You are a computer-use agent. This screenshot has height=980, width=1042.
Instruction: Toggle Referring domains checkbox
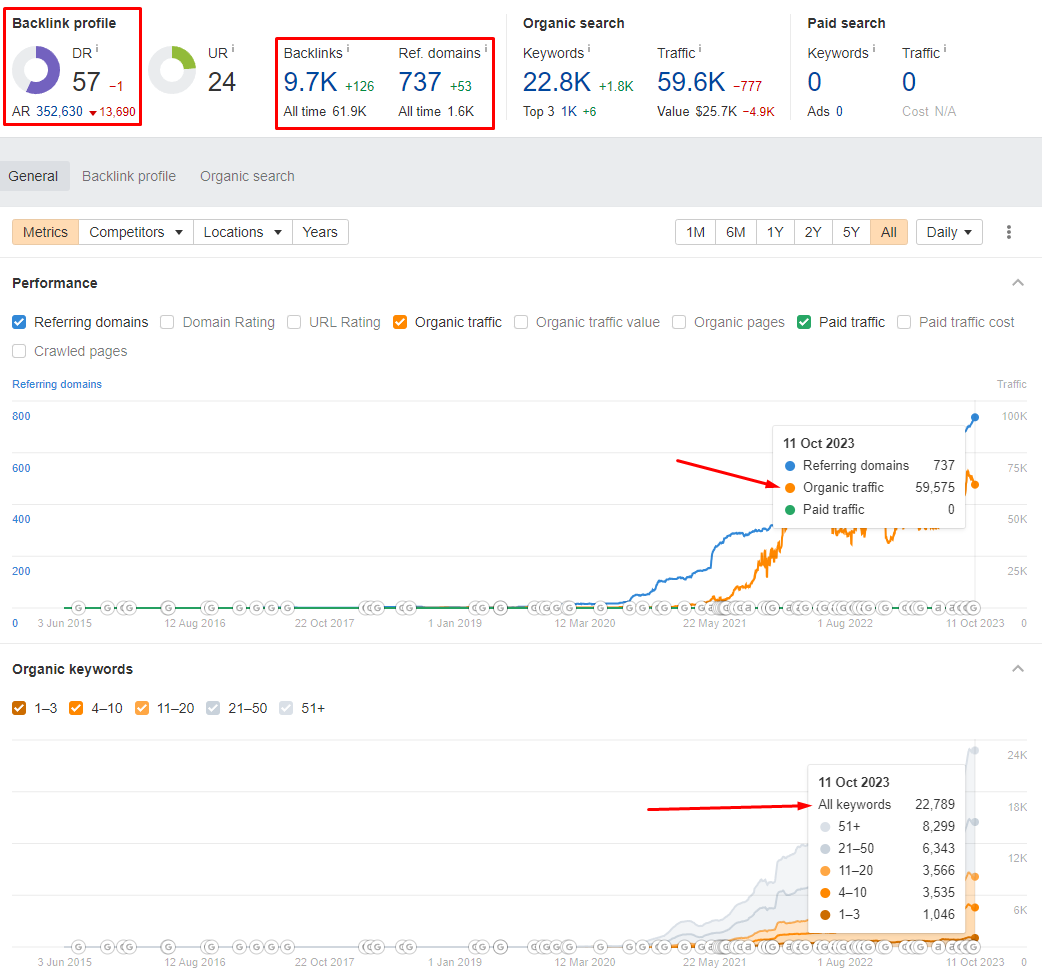point(19,322)
